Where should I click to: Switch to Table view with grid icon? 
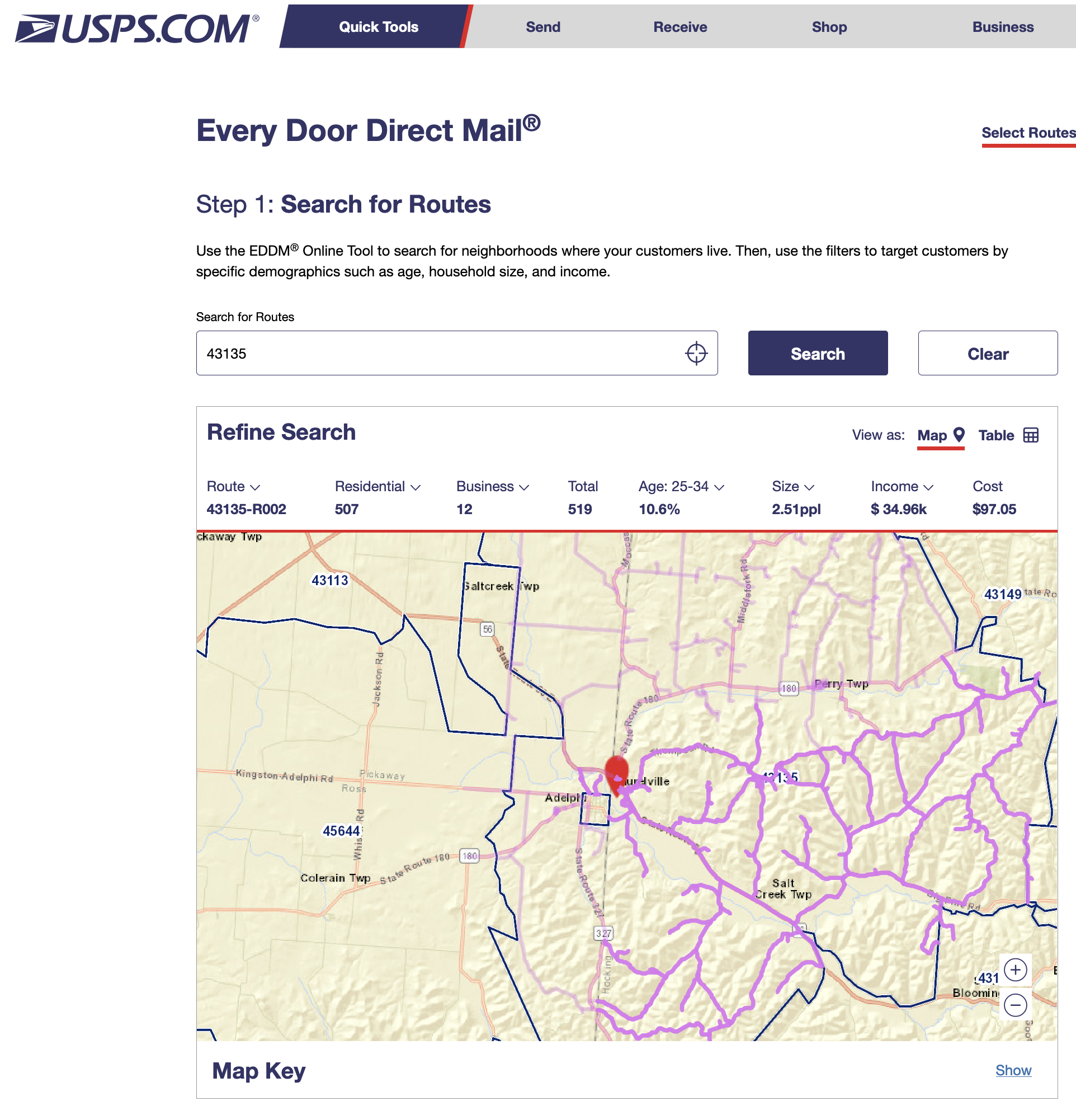point(1008,435)
